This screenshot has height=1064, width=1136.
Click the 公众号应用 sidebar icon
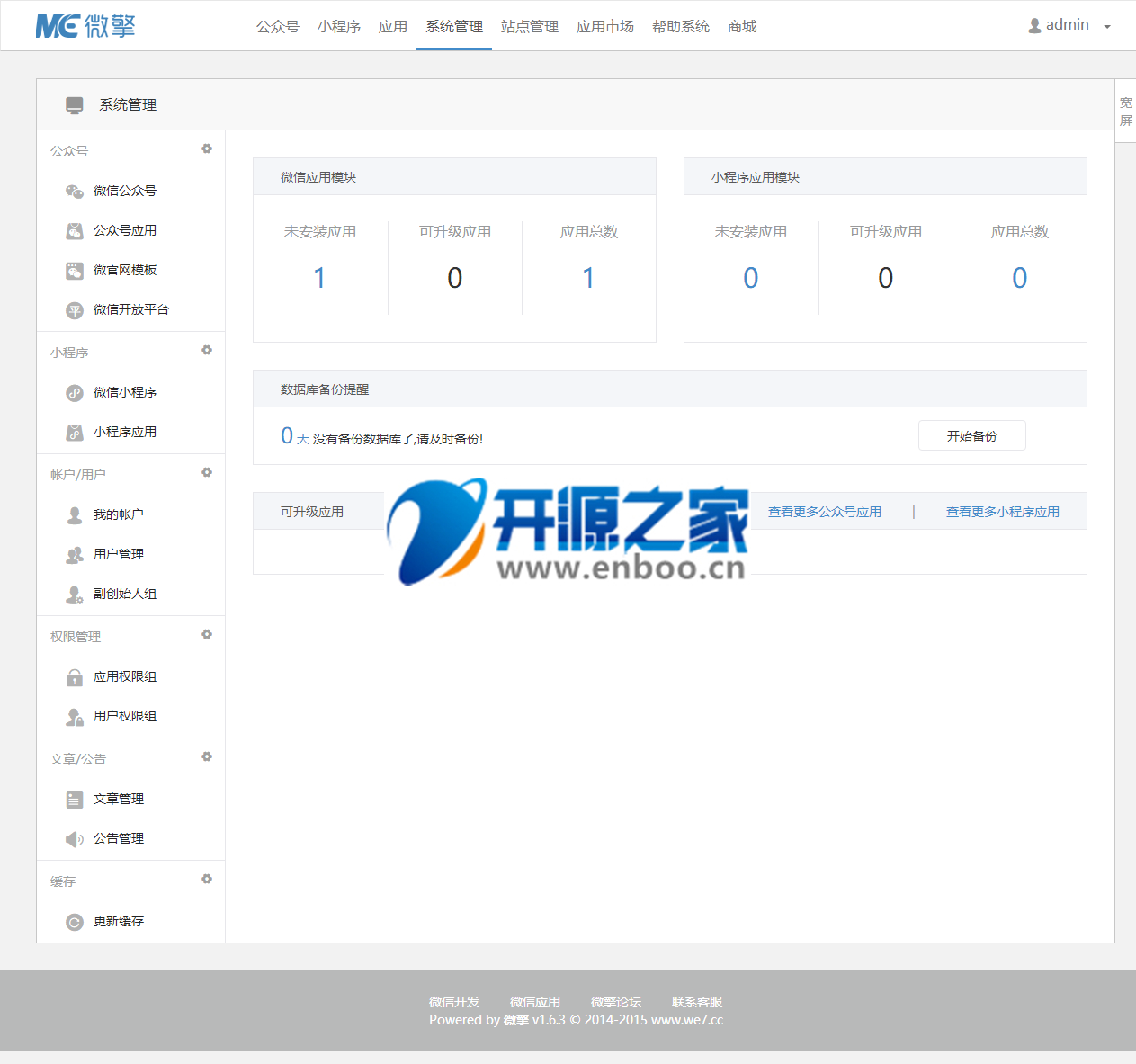pyautogui.click(x=75, y=230)
